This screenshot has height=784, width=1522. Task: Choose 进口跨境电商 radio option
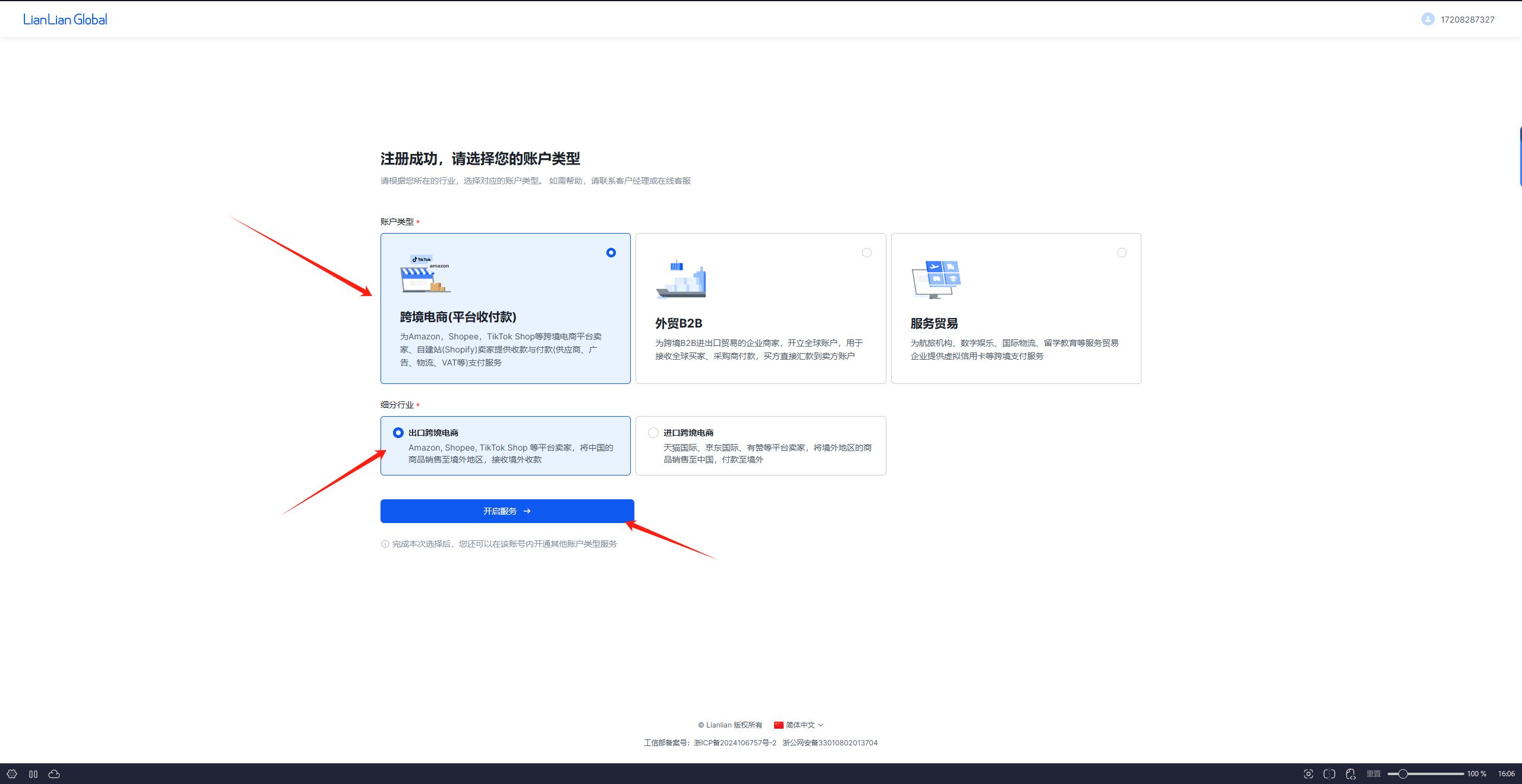pos(653,433)
